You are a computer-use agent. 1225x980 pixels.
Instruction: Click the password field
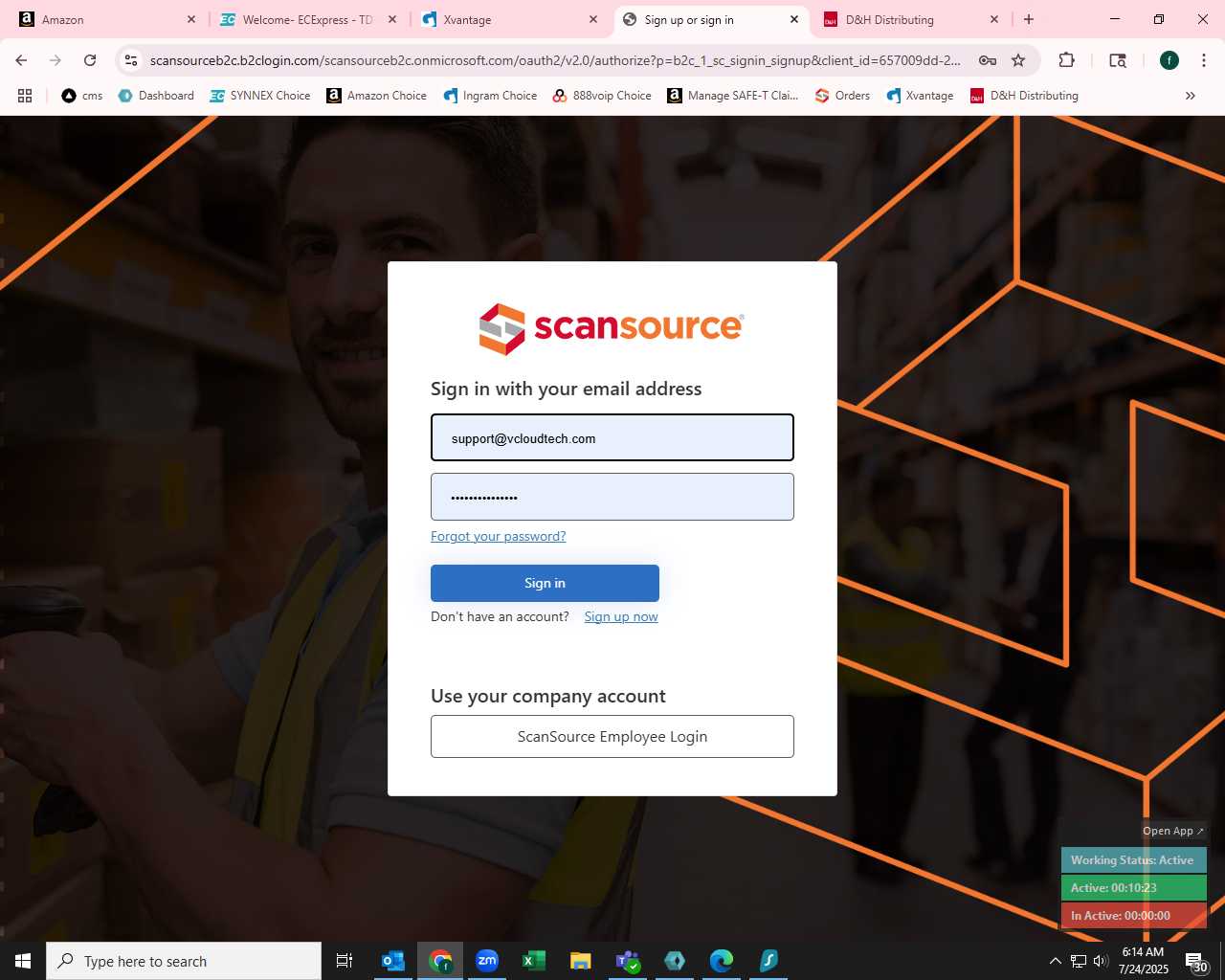(x=612, y=497)
